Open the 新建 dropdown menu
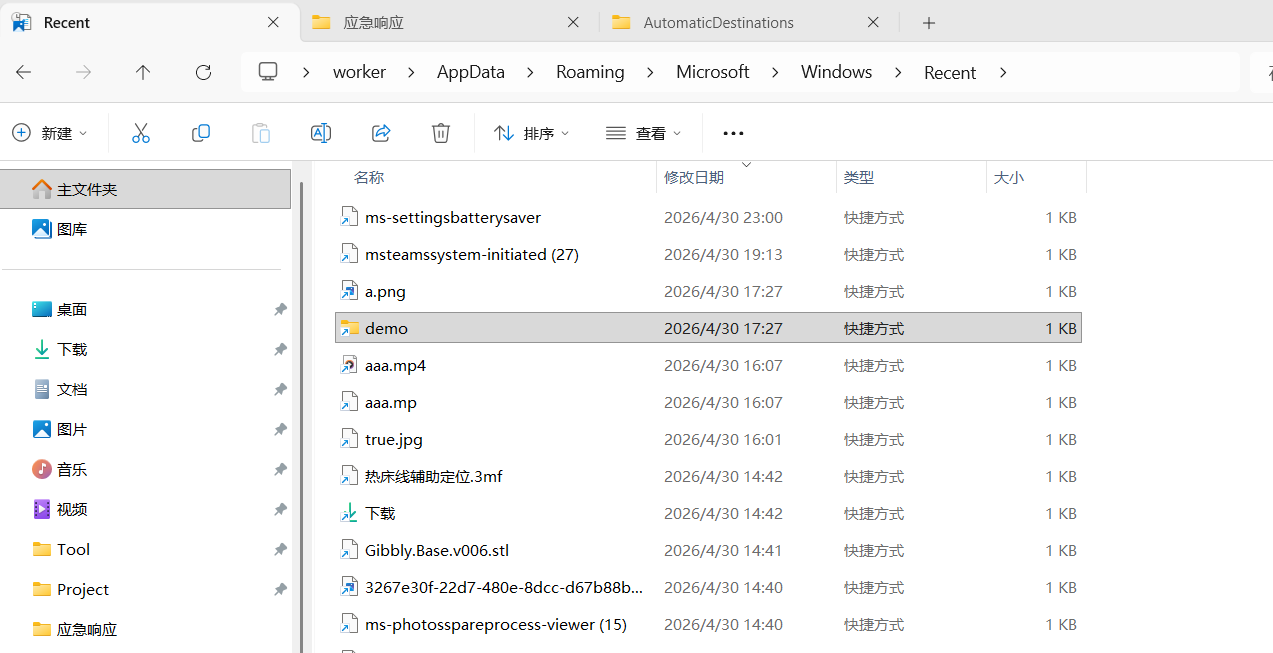Screen dimensions: 1273x653 (x=50, y=133)
